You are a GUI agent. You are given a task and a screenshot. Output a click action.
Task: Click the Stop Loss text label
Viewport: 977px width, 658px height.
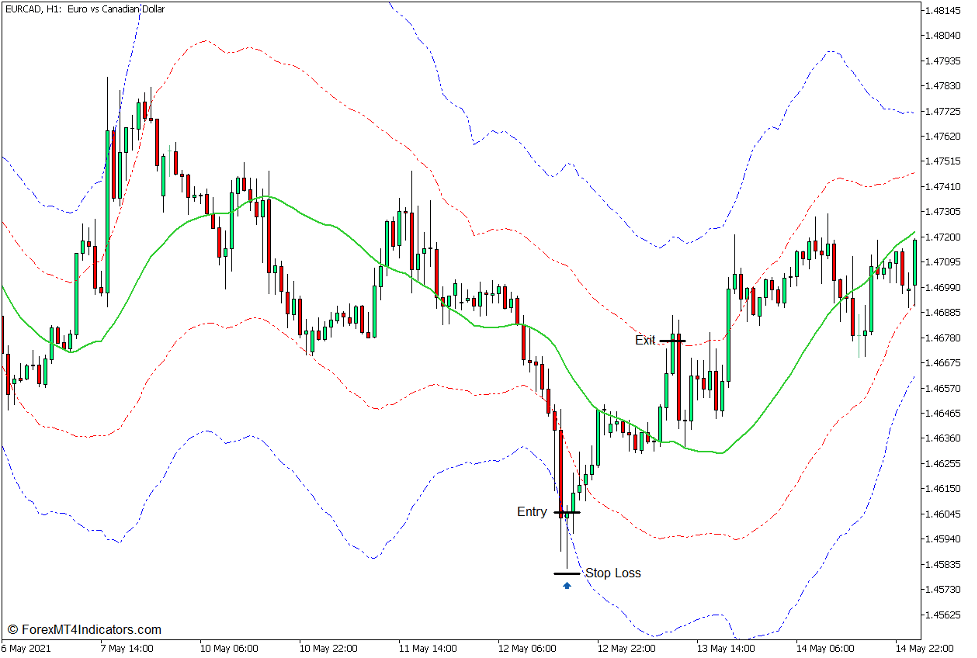(x=612, y=573)
